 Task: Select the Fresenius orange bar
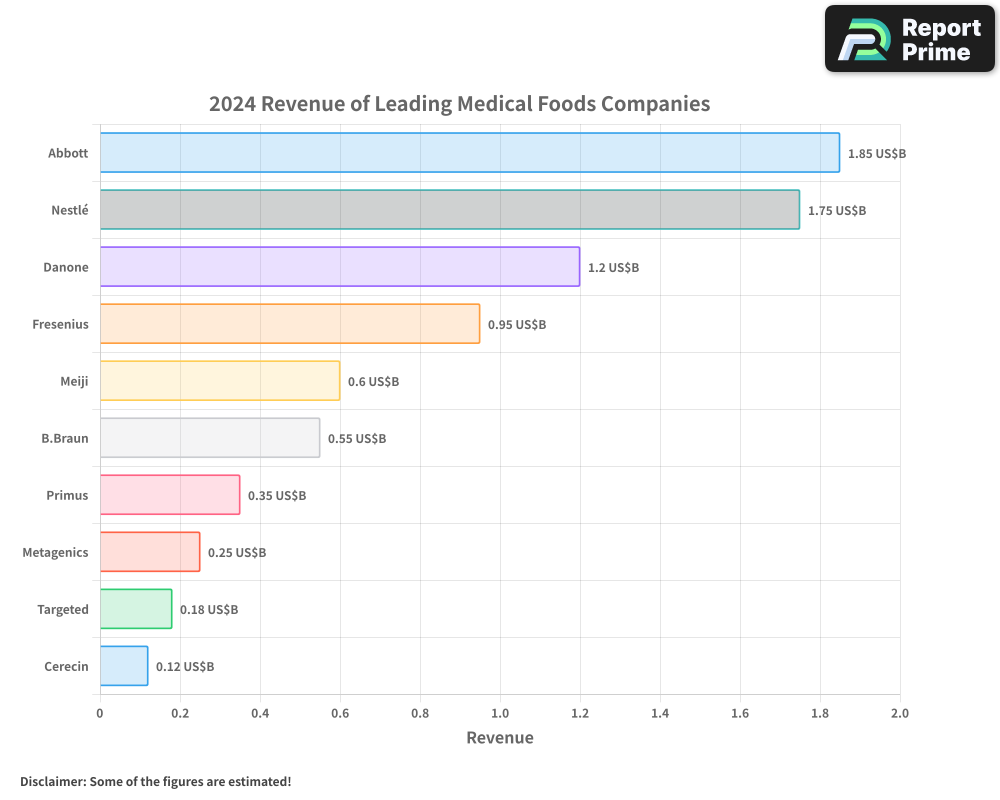tap(290, 324)
